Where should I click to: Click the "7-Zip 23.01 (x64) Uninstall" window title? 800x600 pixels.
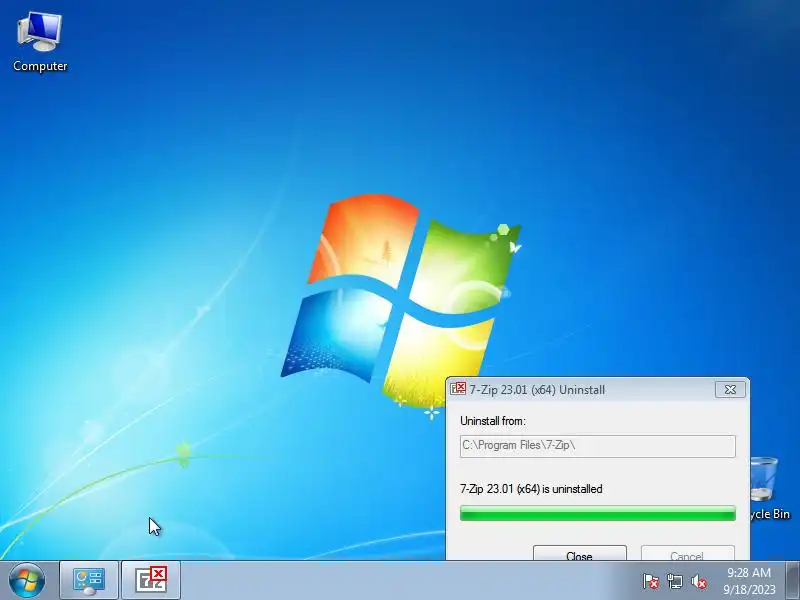point(537,390)
